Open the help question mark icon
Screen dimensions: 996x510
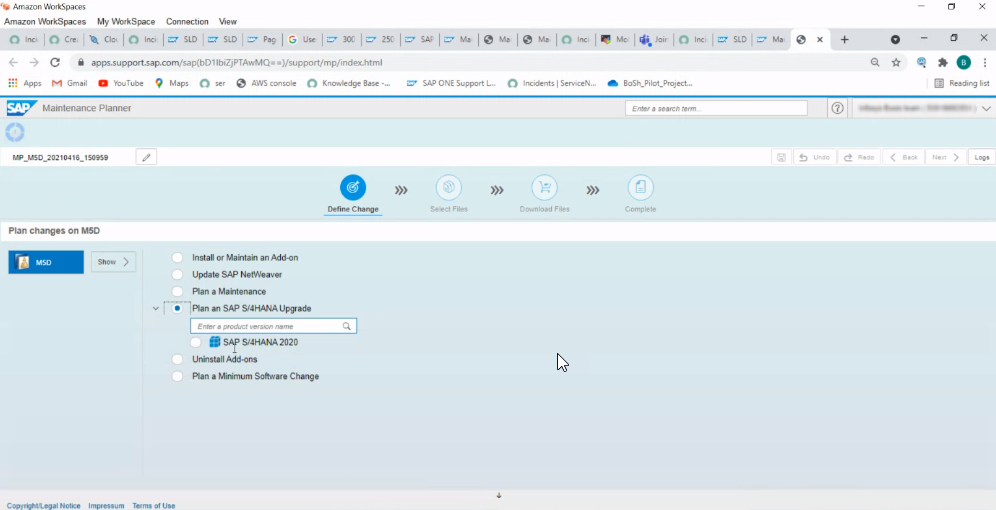pos(837,109)
